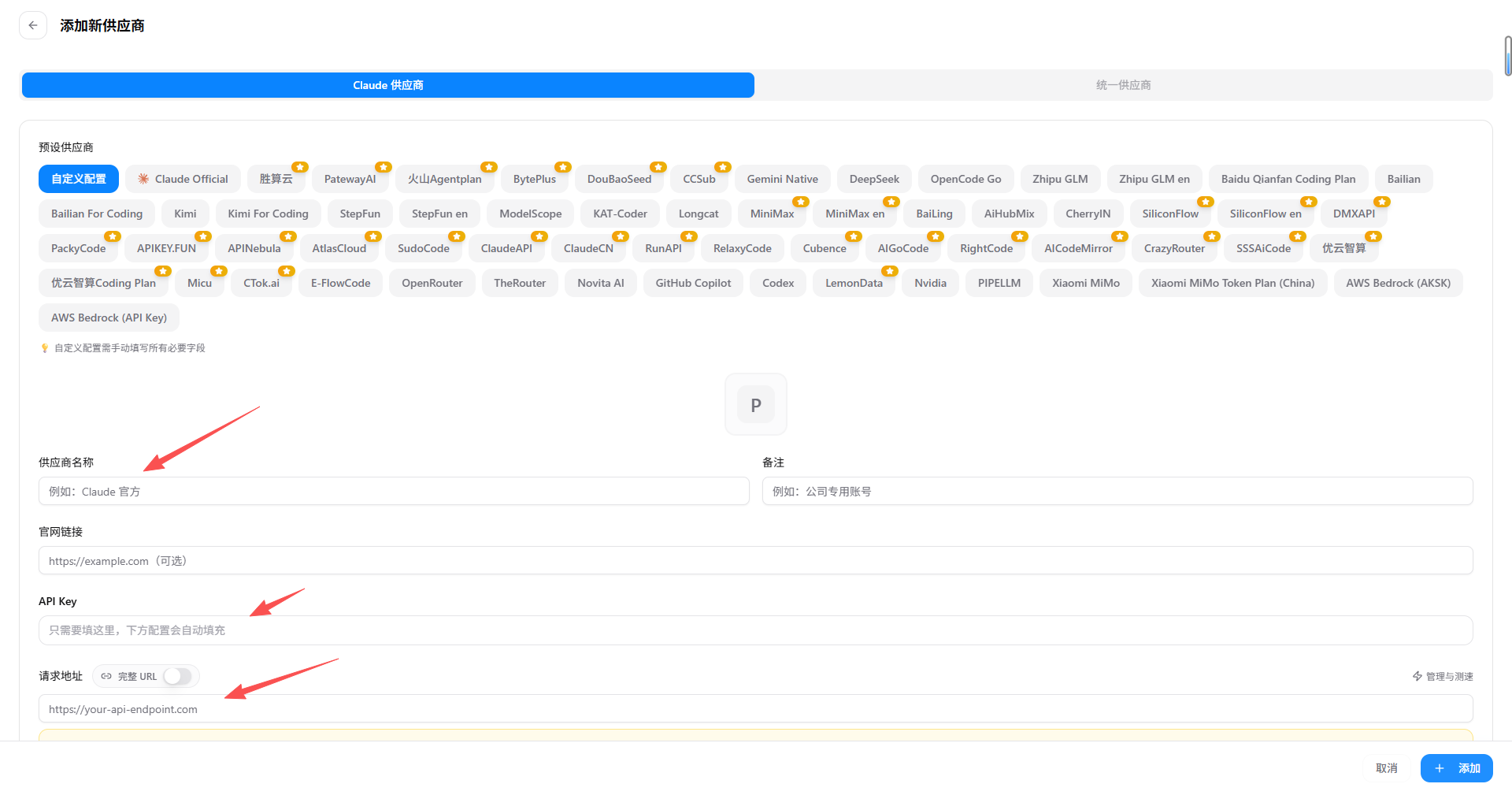The height and width of the screenshot is (795, 1512).
Task: Pick OpenCode Go preset
Action: click(966, 179)
